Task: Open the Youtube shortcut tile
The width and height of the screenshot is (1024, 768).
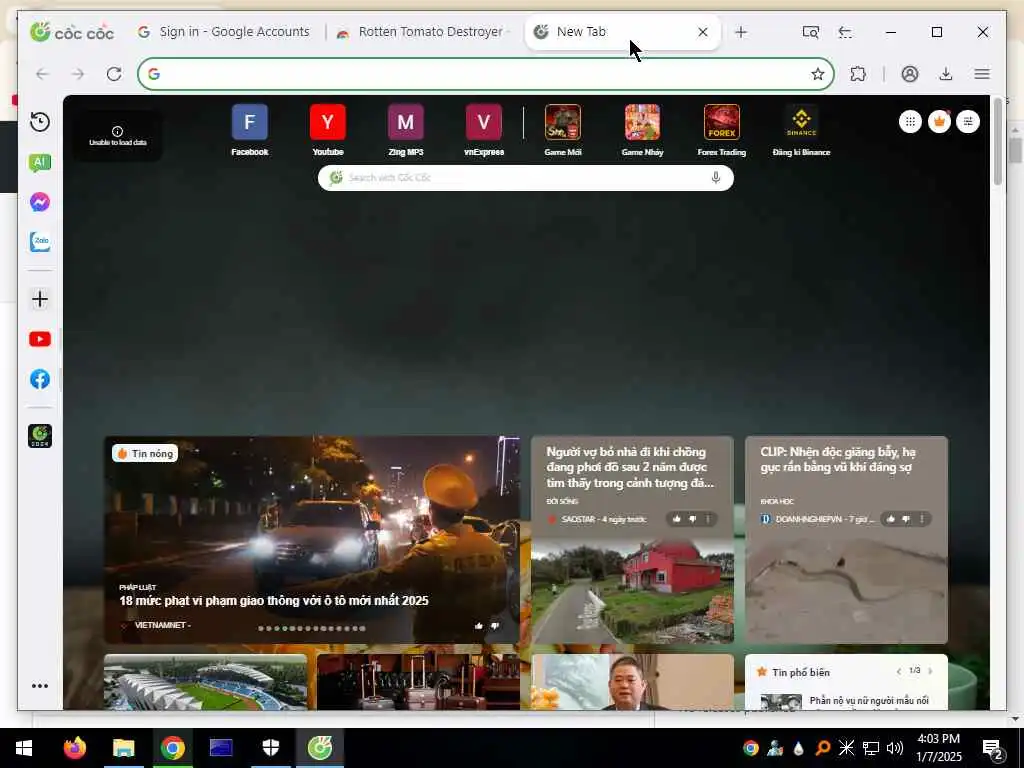Action: (x=328, y=130)
